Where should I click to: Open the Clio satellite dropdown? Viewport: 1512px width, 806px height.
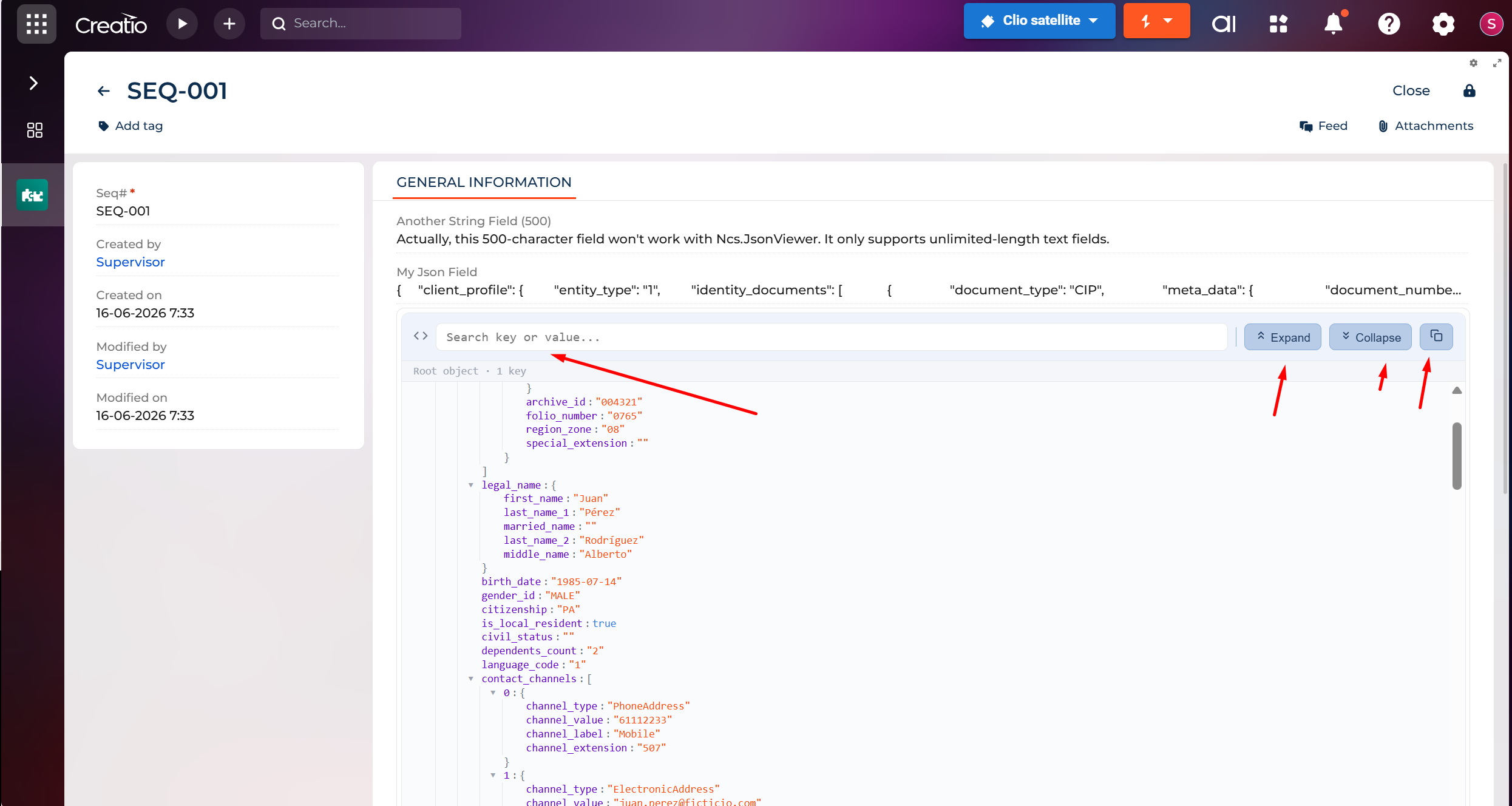pyautogui.click(x=1039, y=21)
